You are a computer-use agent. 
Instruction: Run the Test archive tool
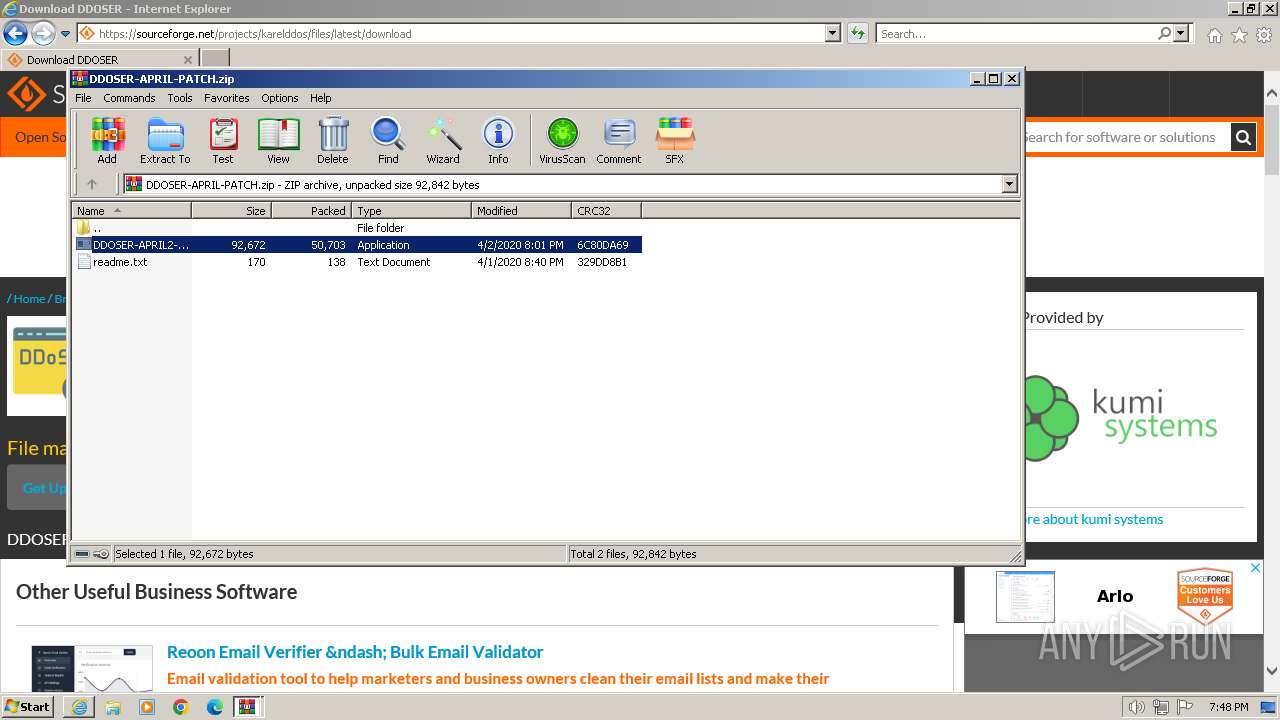point(223,140)
